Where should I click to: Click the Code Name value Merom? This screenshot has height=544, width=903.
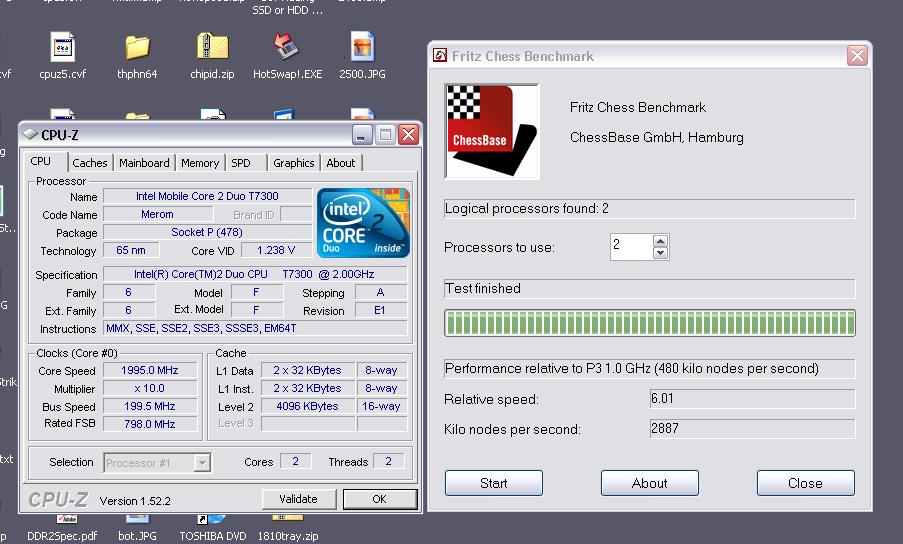pyautogui.click(x=157, y=214)
